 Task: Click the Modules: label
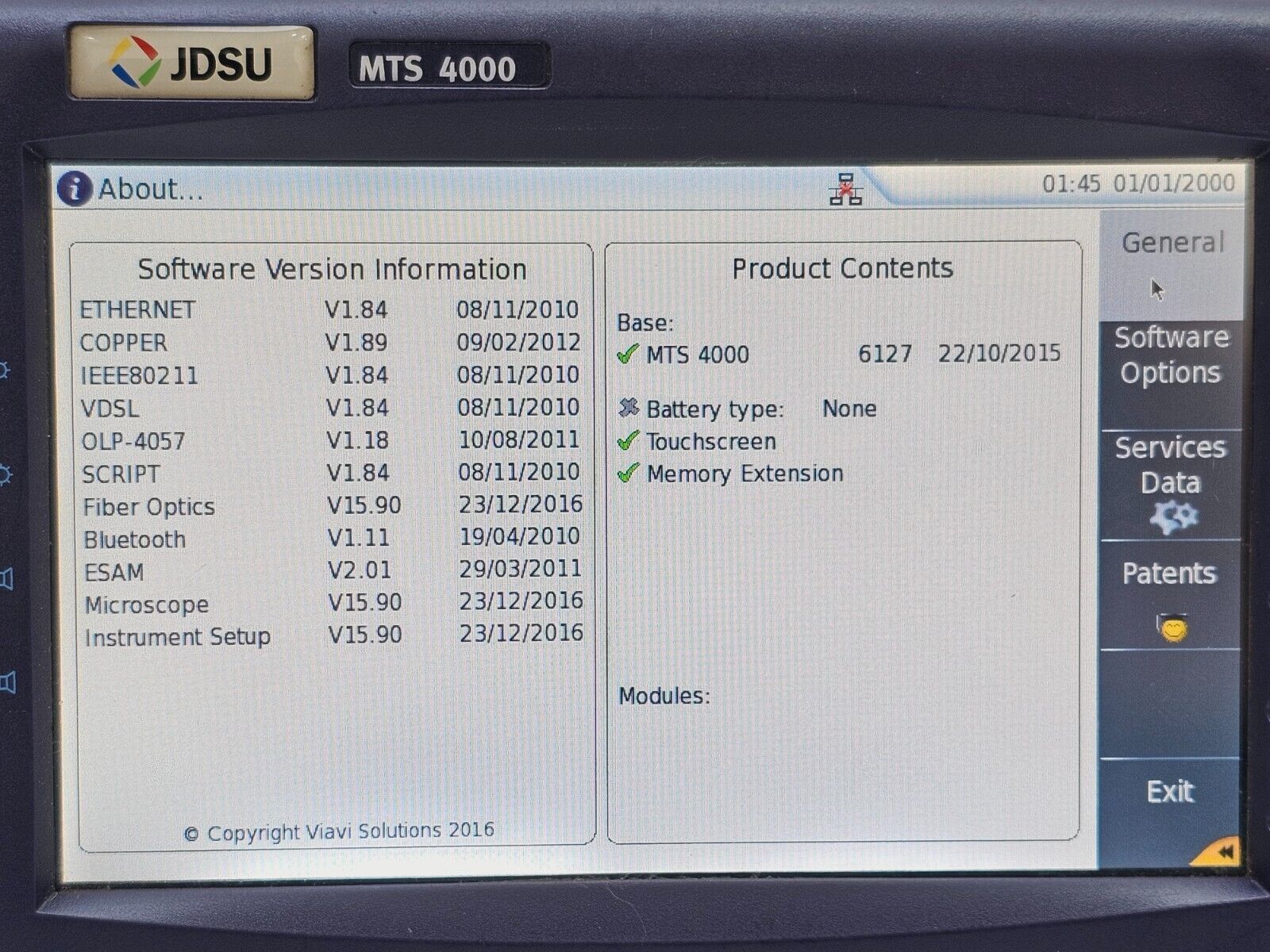tap(664, 696)
